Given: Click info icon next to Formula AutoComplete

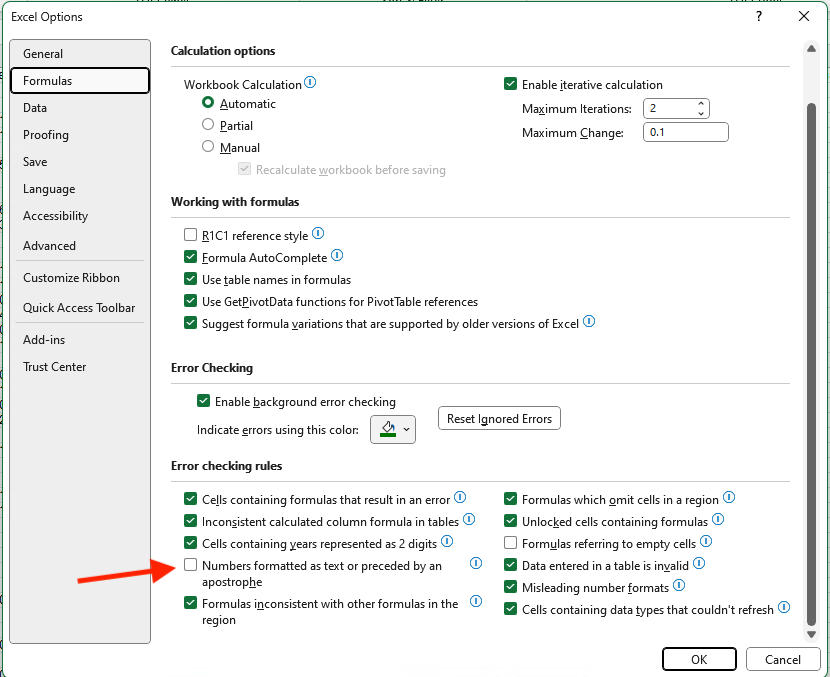Looking at the screenshot, I should coord(337,256).
